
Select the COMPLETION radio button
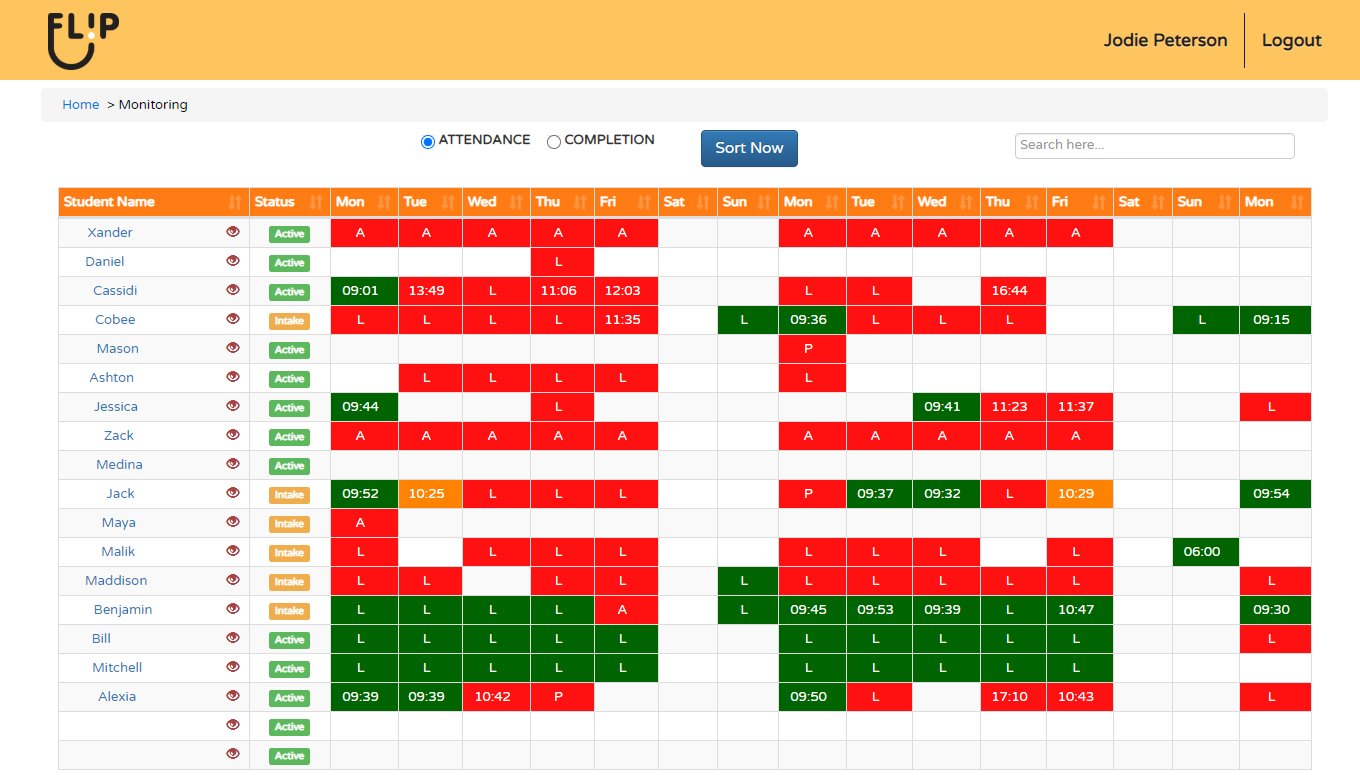pyautogui.click(x=554, y=142)
